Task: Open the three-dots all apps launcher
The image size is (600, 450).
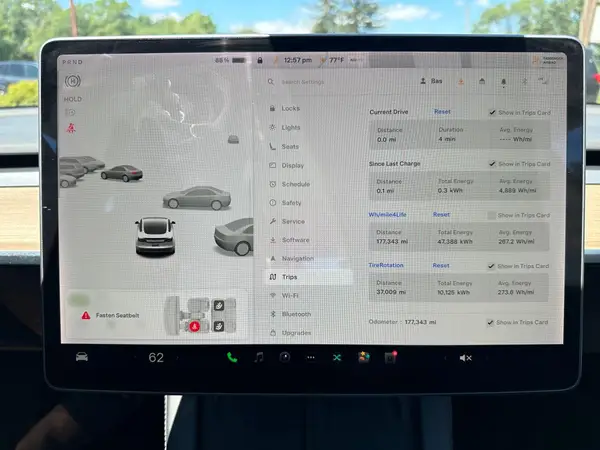Action: (311, 357)
